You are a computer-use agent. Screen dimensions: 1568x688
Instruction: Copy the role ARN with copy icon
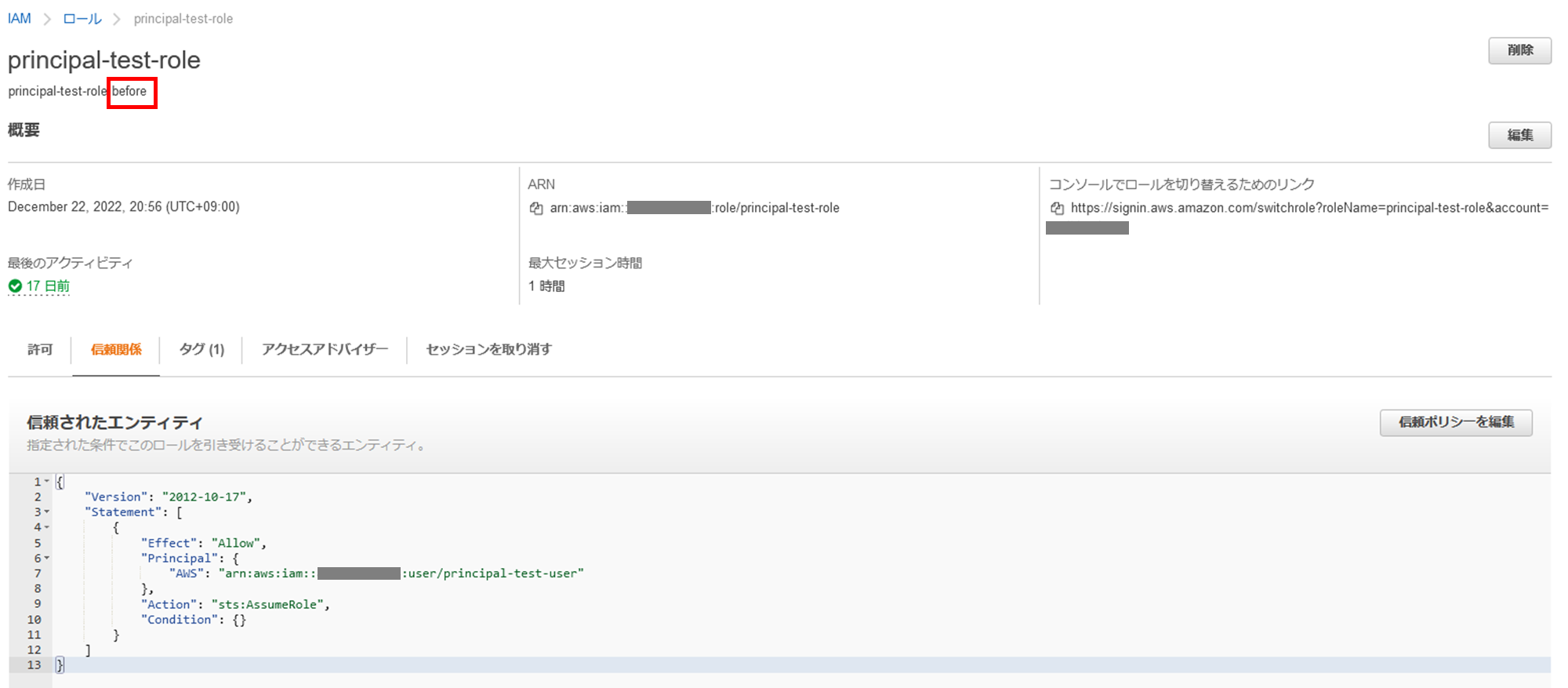[x=536, y=209]
